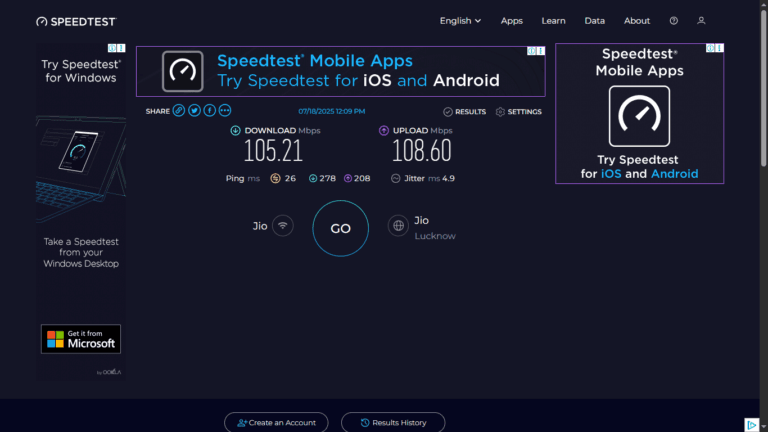Open more share options ellipsis icon
This screenshot has width=768, height=432.
pos(224,111)
